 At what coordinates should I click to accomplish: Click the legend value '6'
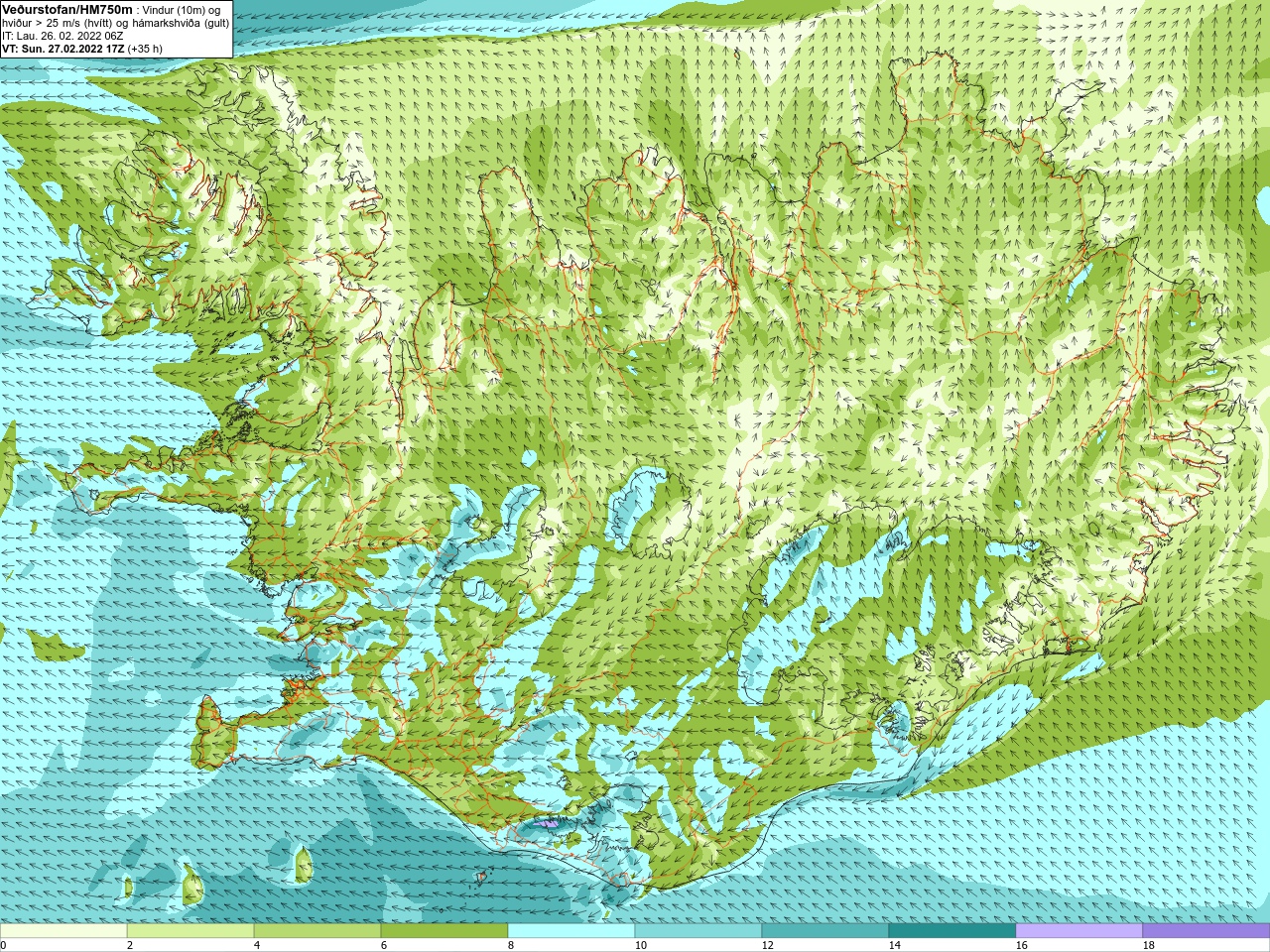coord(383,945)
